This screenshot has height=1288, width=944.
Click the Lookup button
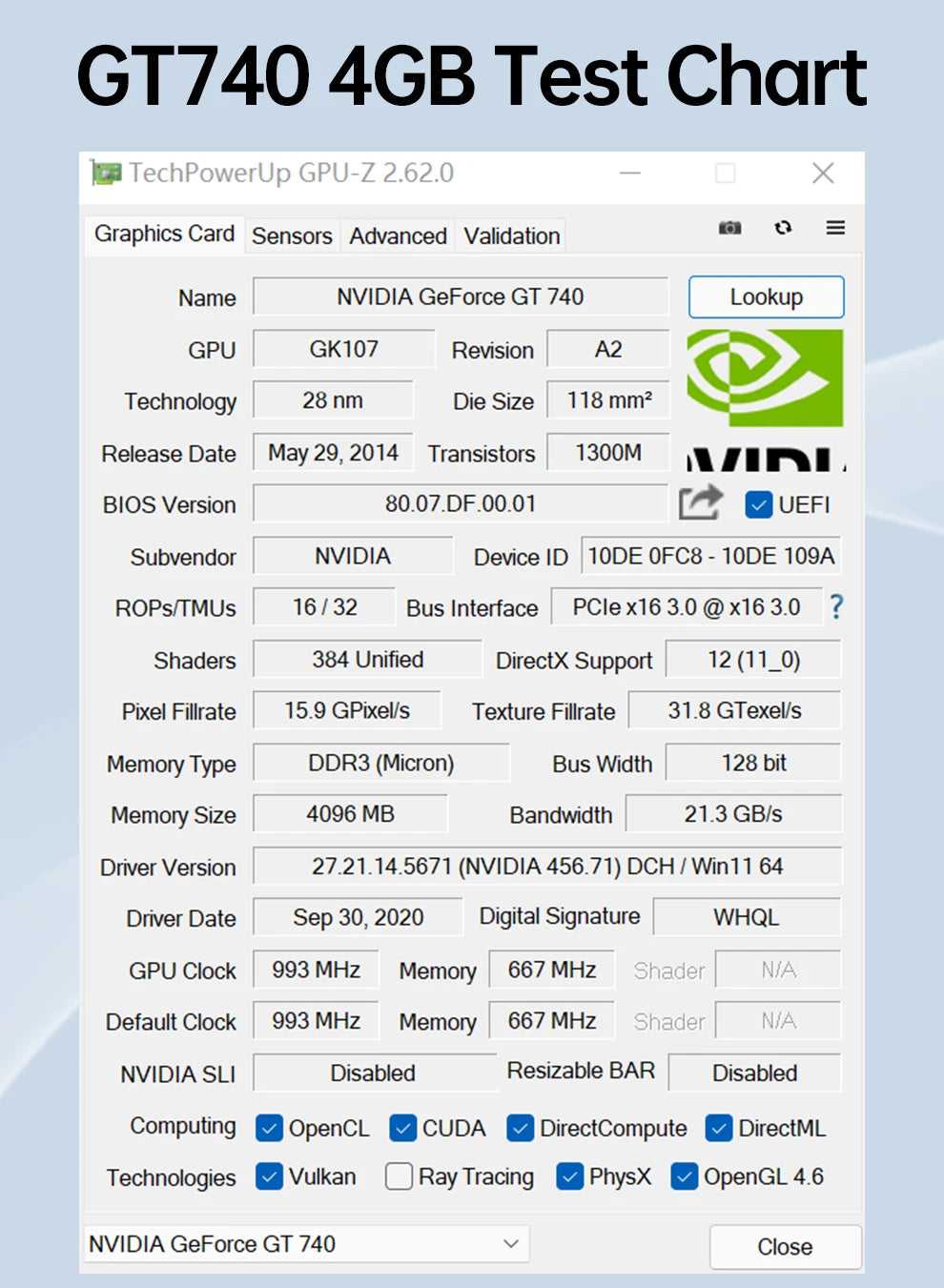coord(767,296)
